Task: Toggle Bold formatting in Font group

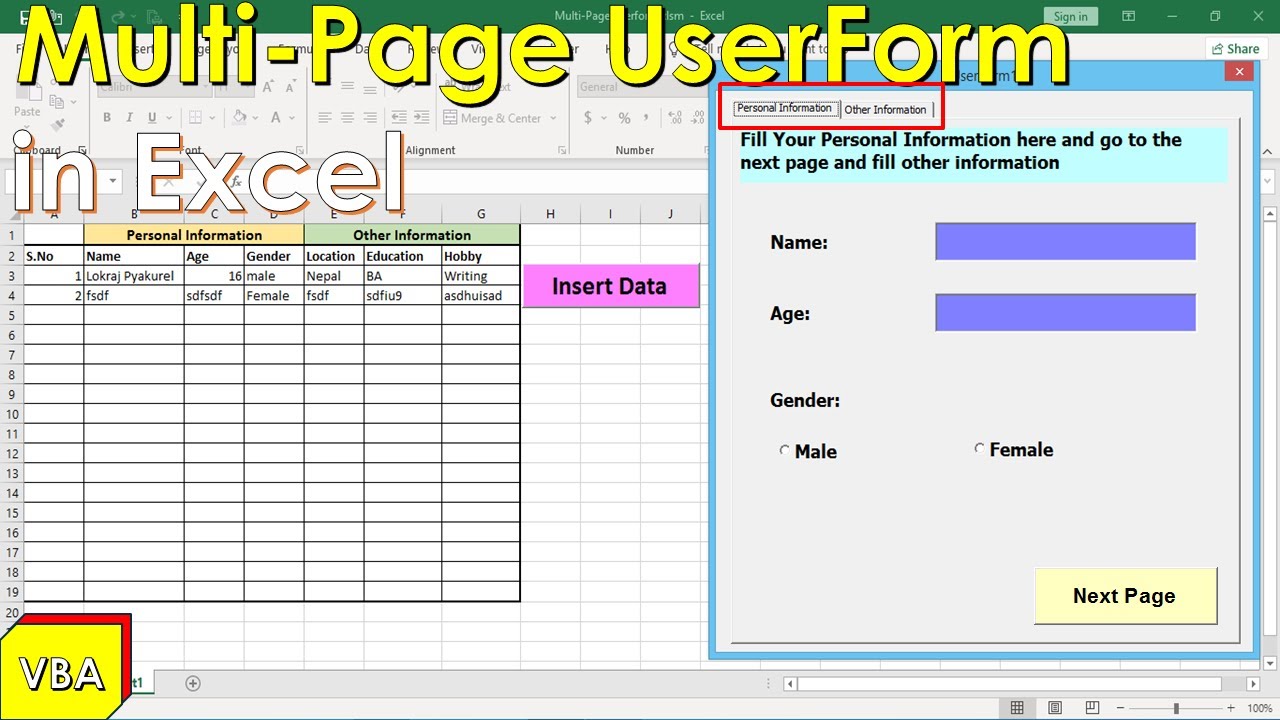Action: click(x=107, y=118)
